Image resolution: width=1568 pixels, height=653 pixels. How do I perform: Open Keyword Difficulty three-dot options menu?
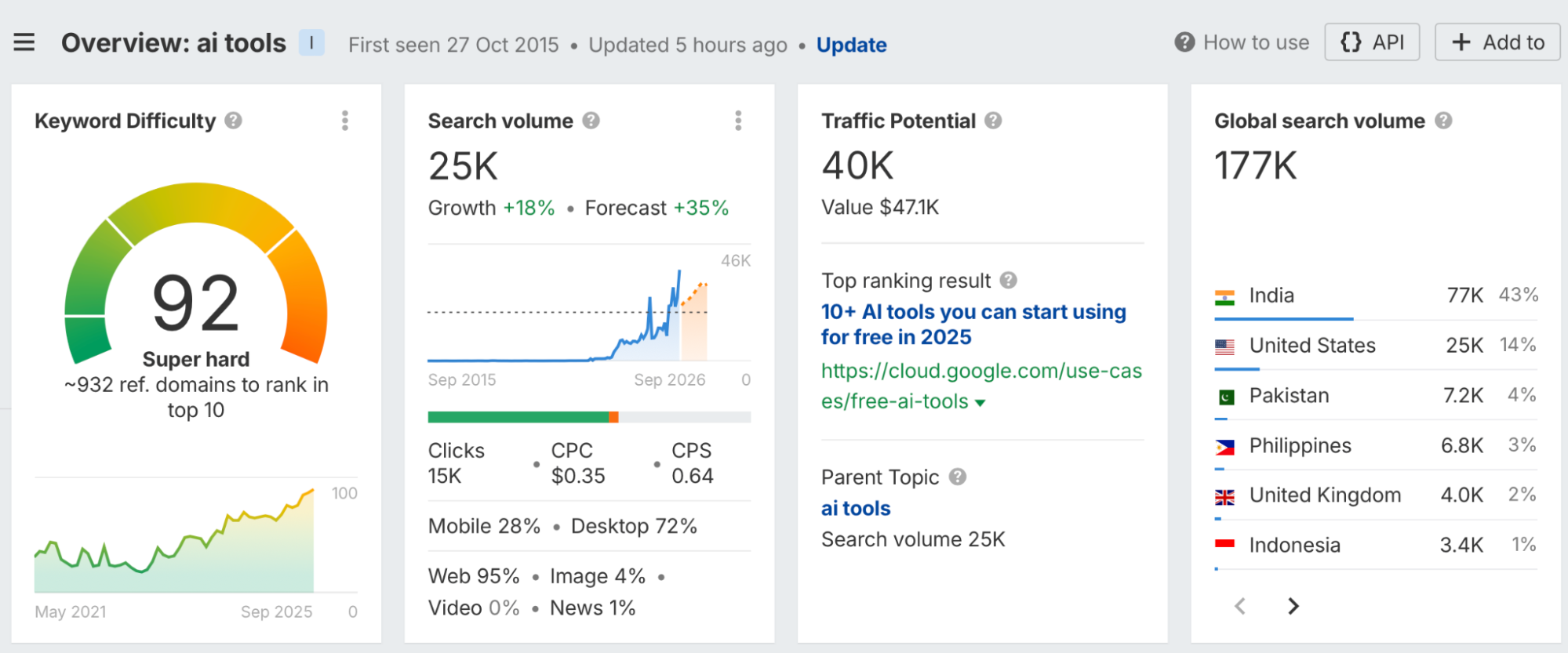pyautogui.click(x=345, y=121)
